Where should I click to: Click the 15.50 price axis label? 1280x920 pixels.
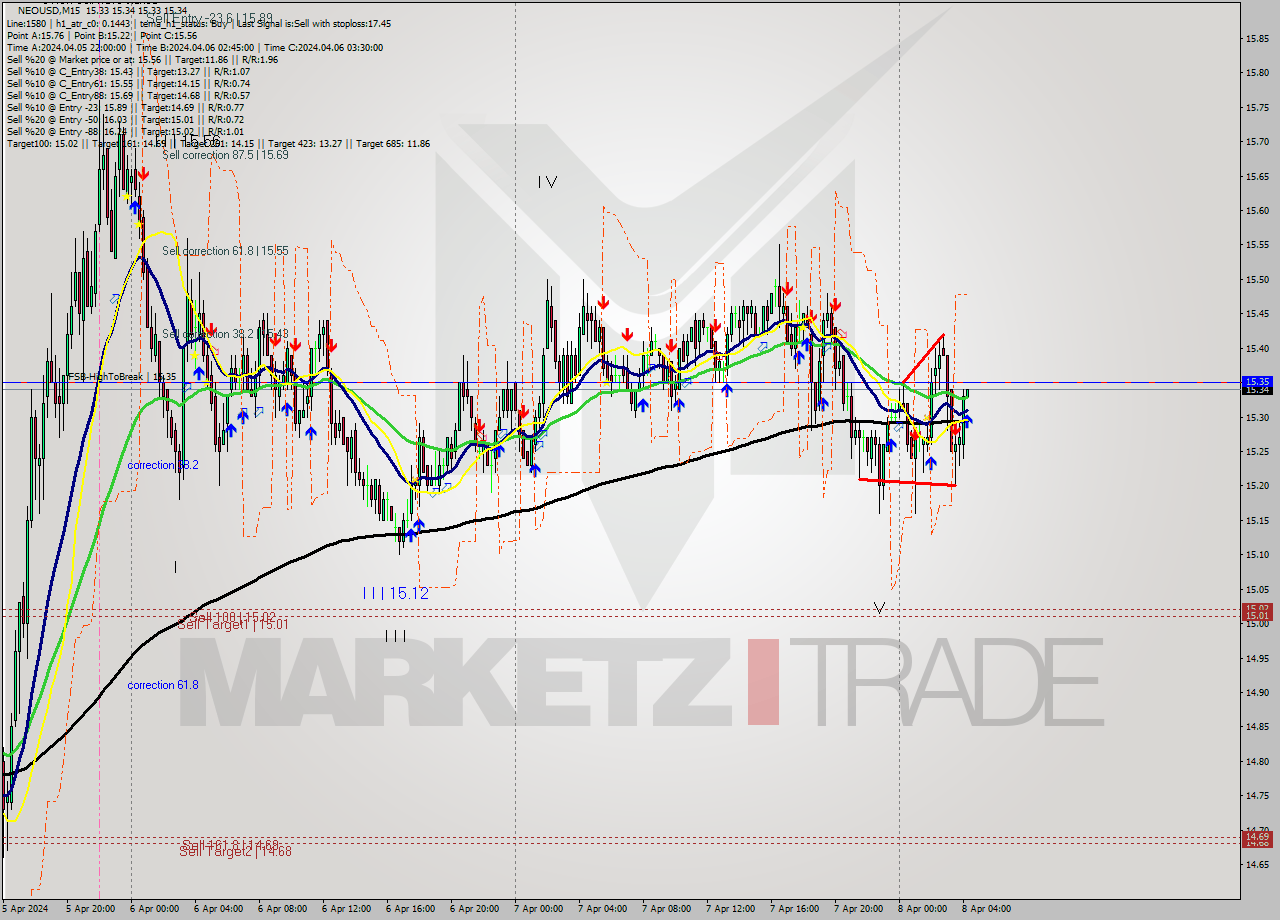tap(1257, 279)
